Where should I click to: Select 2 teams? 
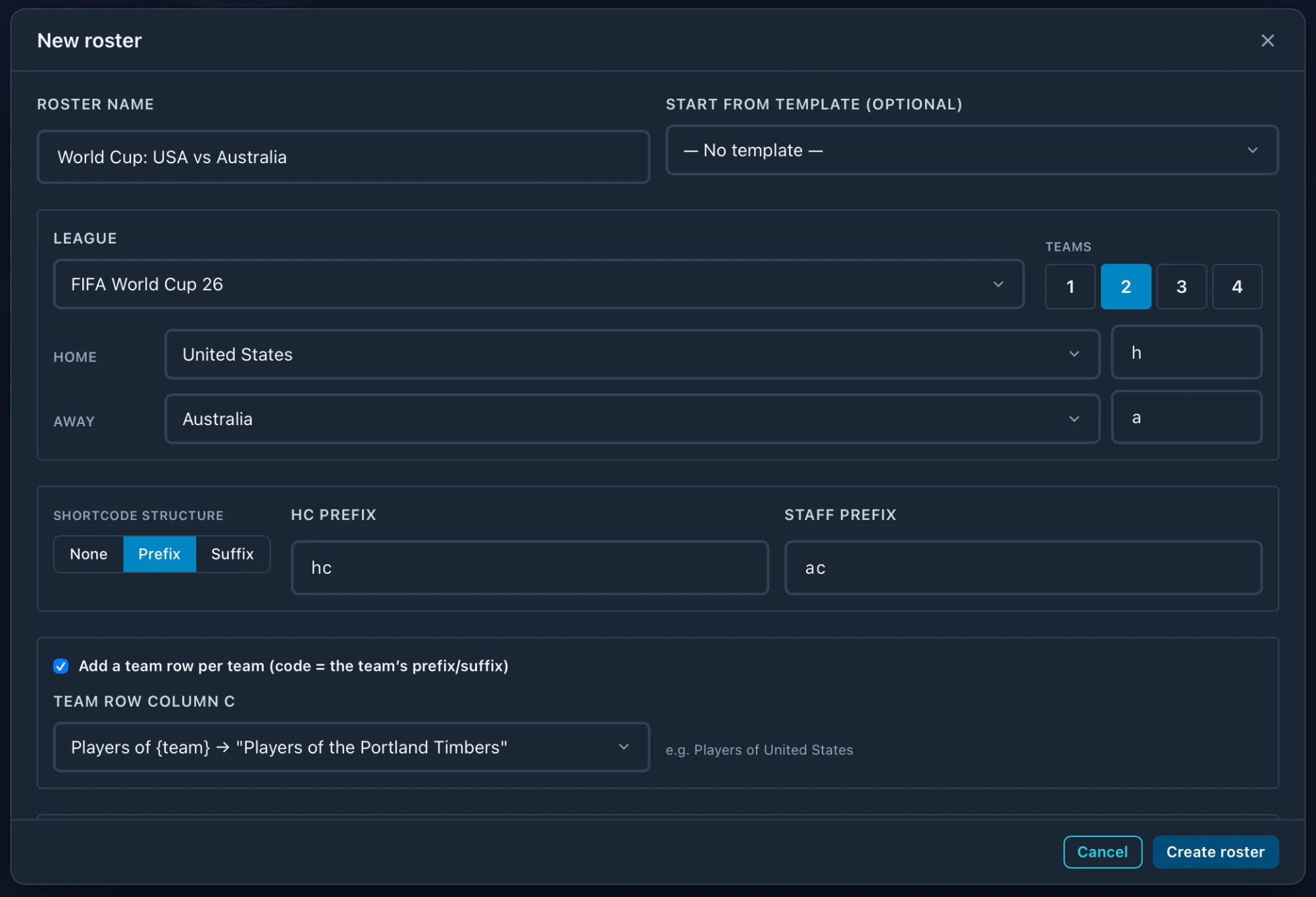[x=1126, y=286]
